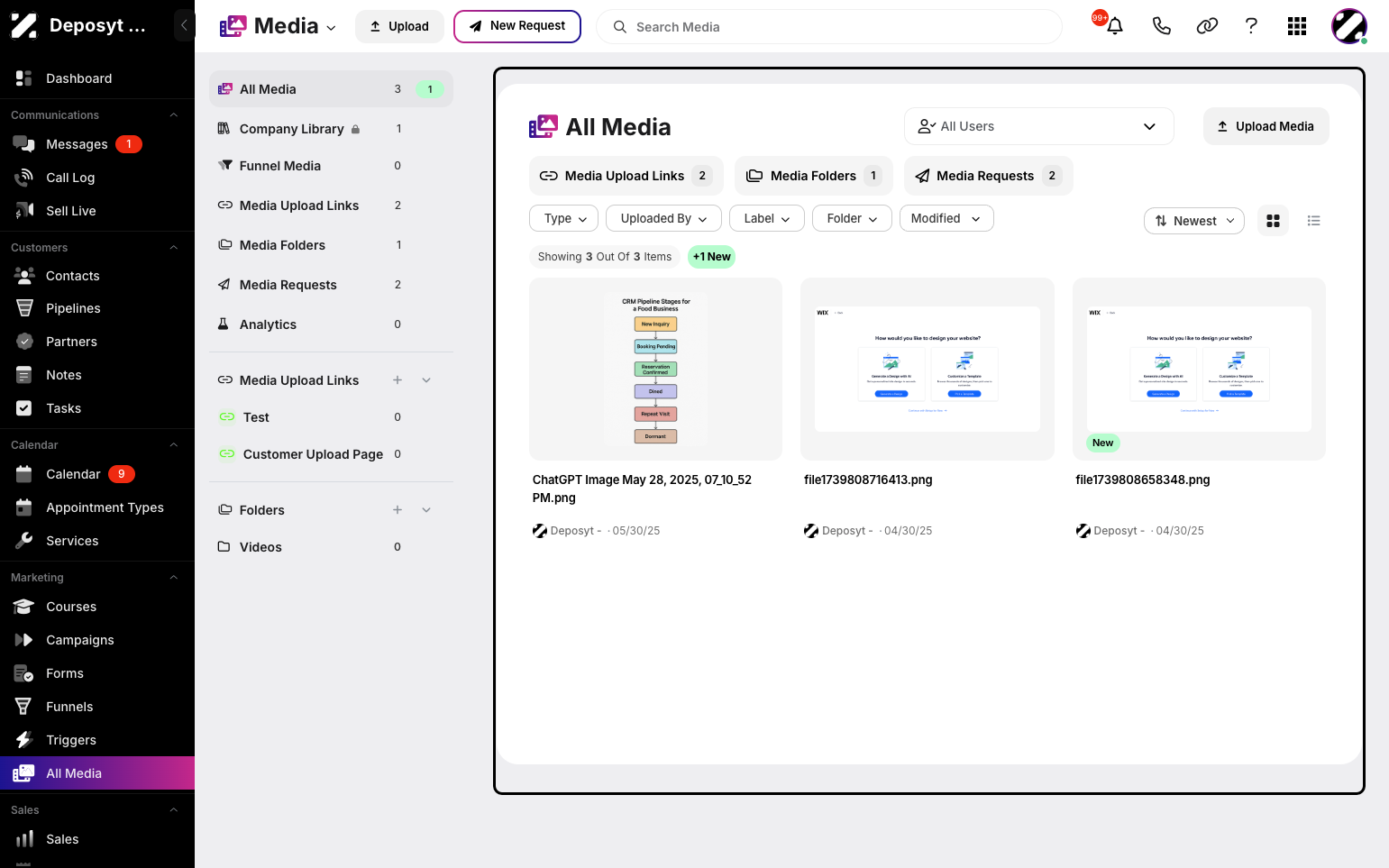Viewport: 1389px width, 868px height.
Task: Open file1739808716413.png thumbnail
Action: 928,370
